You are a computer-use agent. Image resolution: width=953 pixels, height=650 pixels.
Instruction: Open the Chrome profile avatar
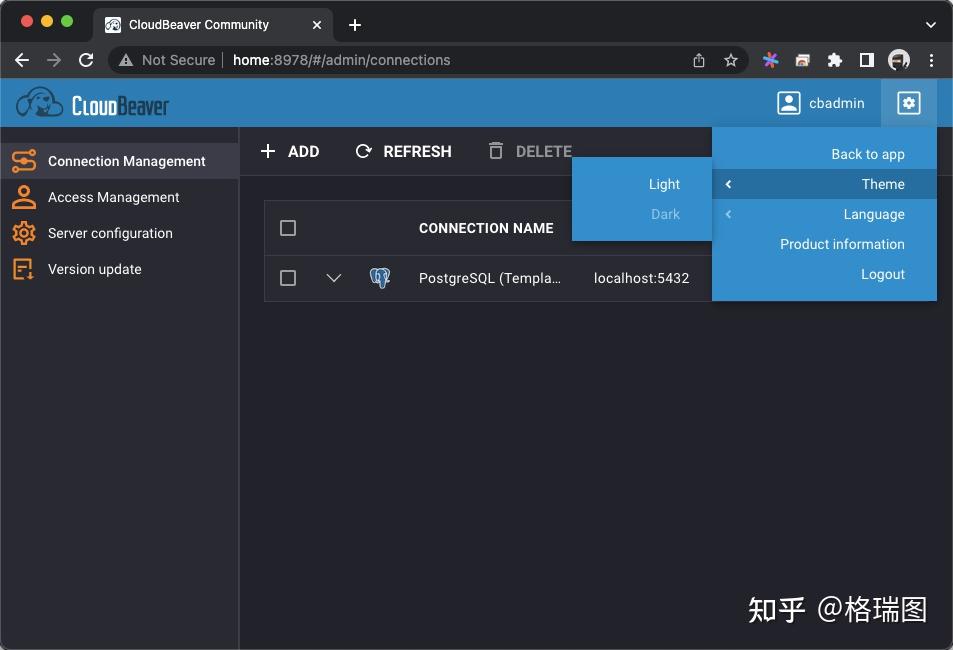(x=899, y=60)
